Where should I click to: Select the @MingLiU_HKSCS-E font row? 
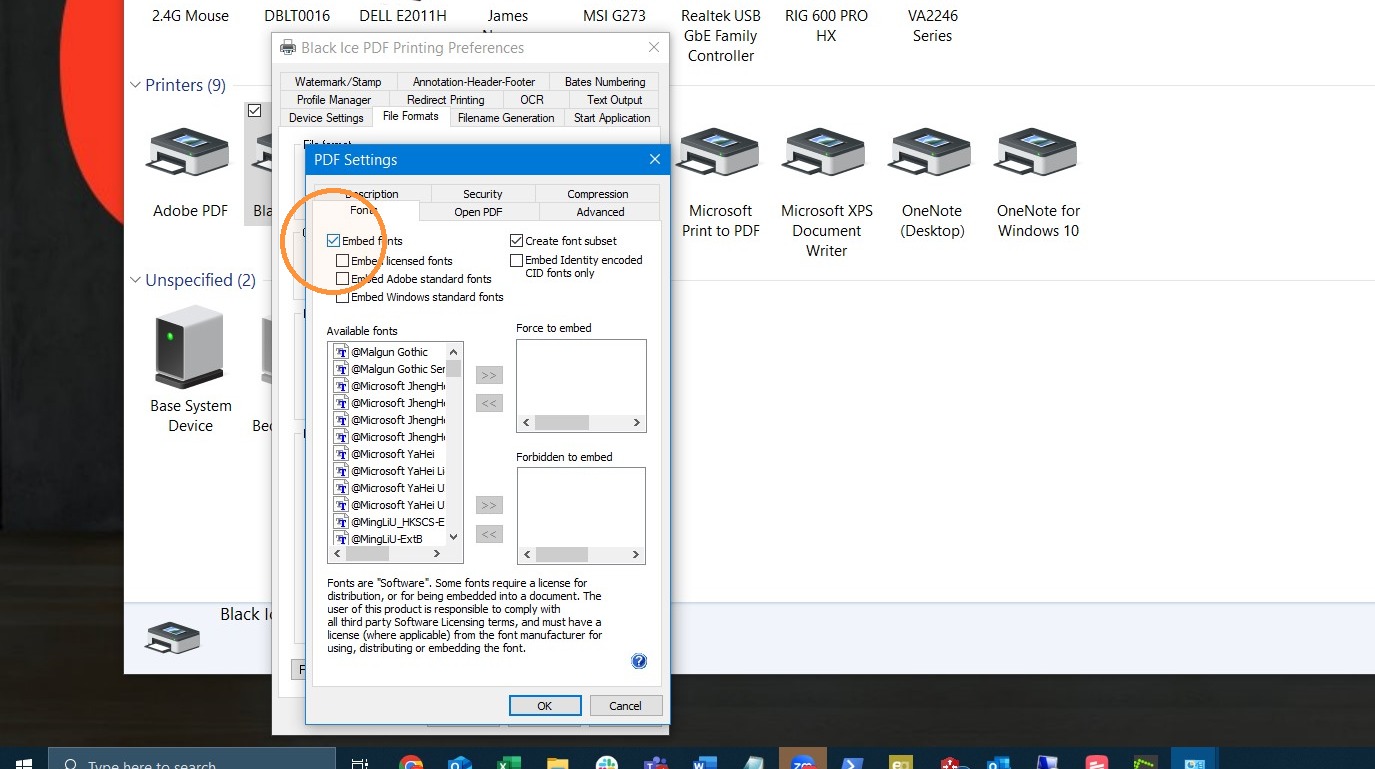pyautogui.click(x=389, y=522)
